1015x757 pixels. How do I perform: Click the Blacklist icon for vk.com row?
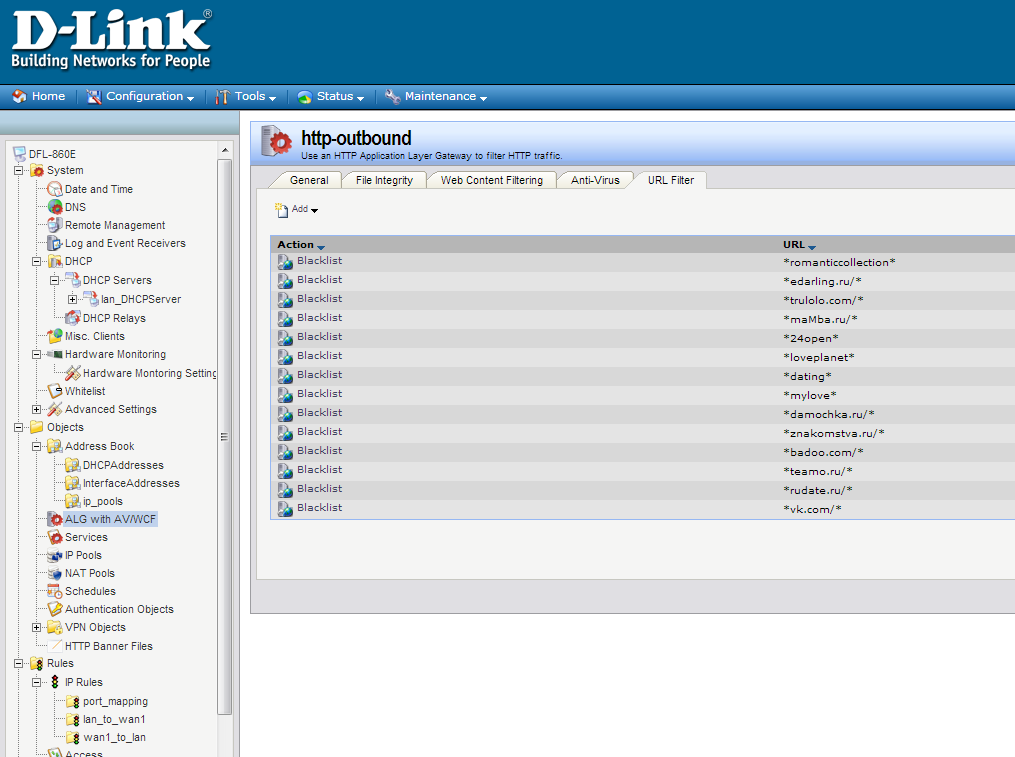click(285, 509)
